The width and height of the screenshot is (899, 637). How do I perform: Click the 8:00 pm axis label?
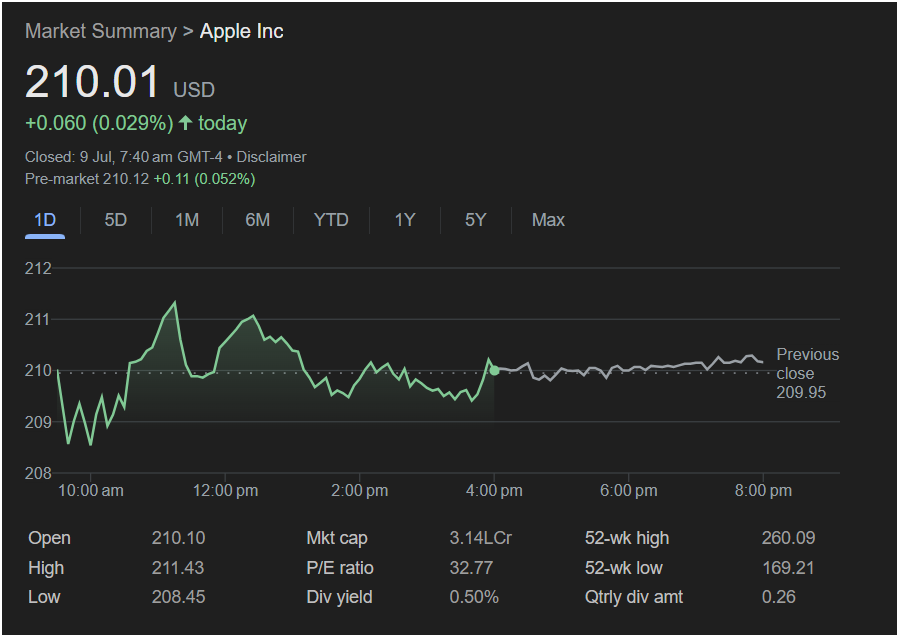(x=763, y=491)
